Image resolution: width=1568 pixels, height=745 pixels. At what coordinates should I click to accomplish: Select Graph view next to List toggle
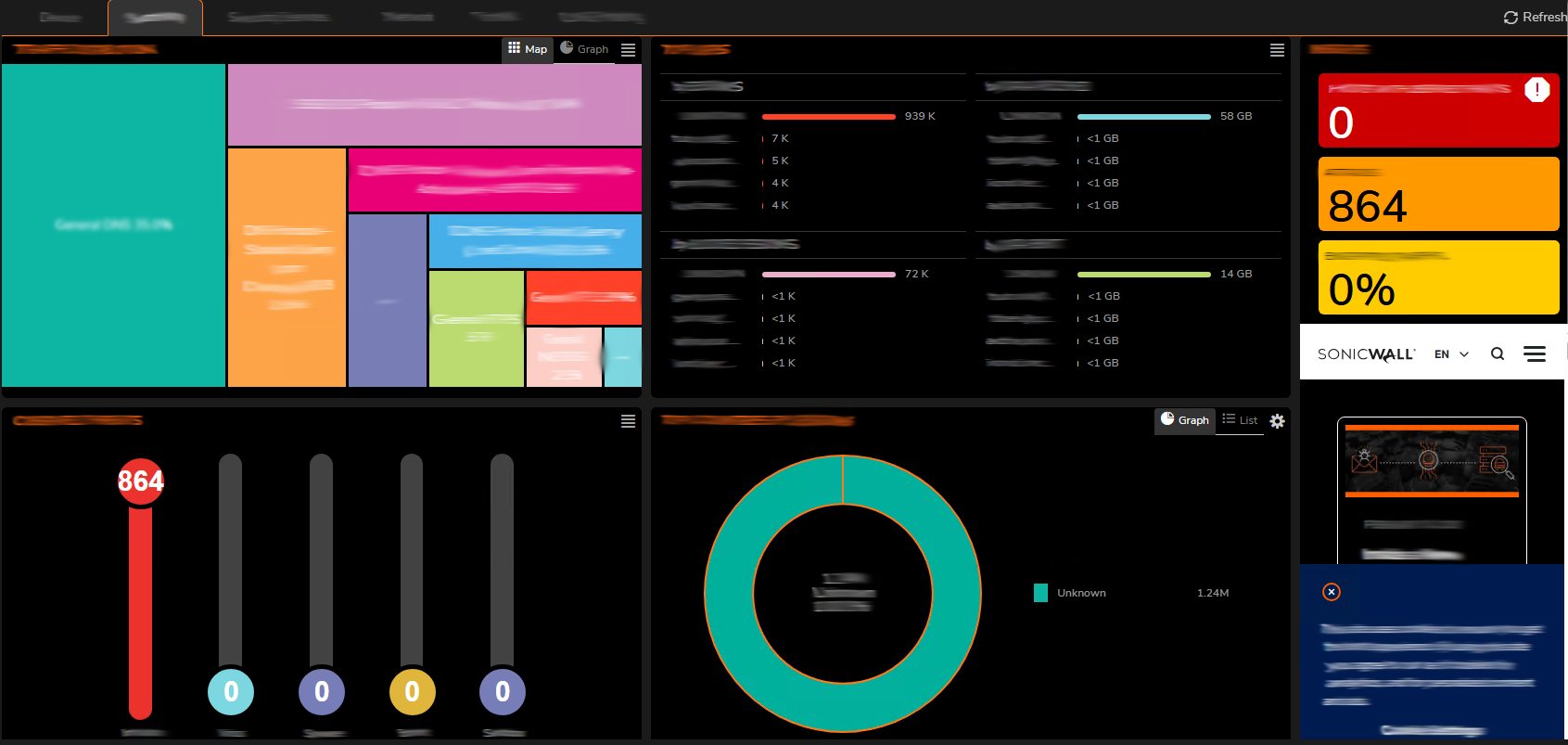click(x=1184, y=420)
